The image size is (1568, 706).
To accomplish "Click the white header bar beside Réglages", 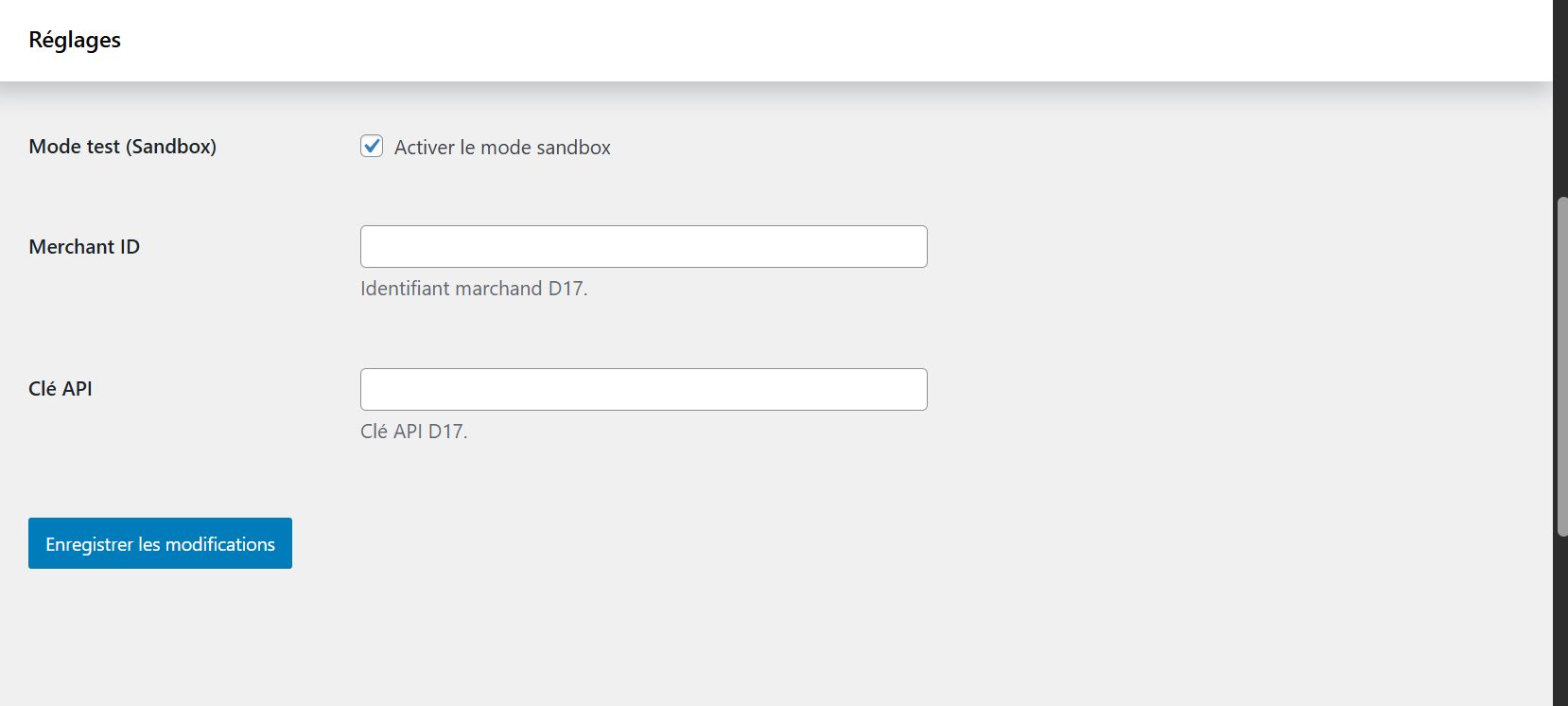I will point(757,40).
